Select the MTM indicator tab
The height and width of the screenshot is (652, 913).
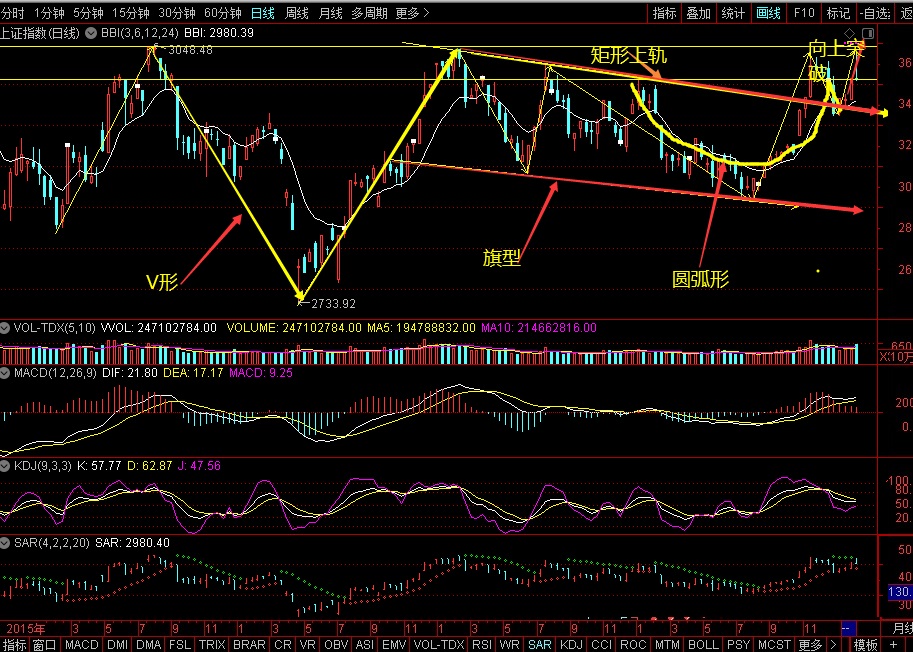point(667,644)
